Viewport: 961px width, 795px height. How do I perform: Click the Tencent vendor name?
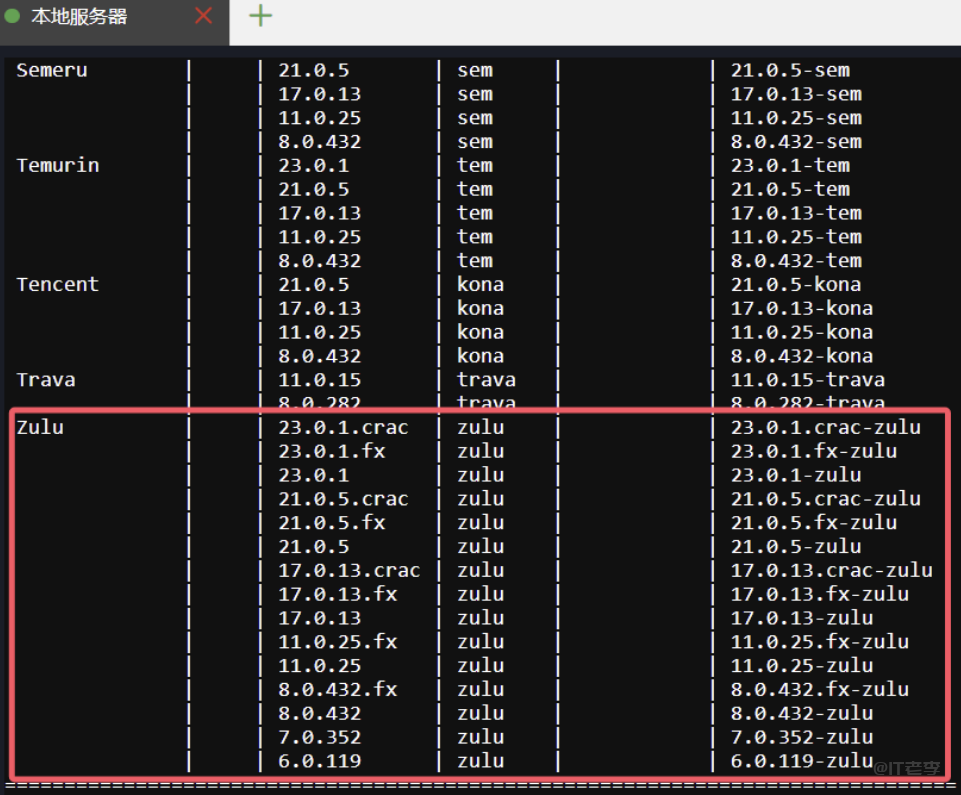click(x=58, y=284)
